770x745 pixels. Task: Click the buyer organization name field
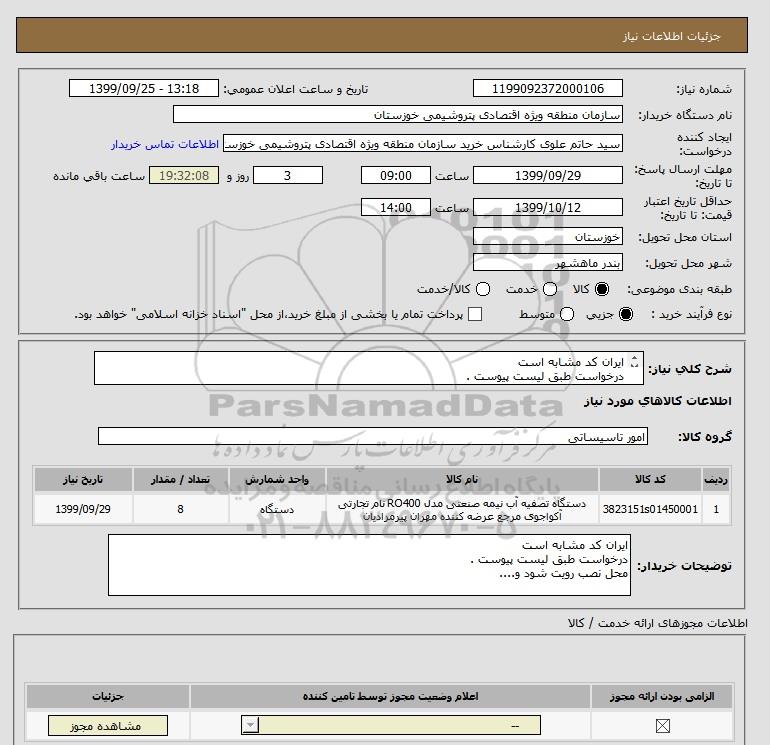coord(398,115)
